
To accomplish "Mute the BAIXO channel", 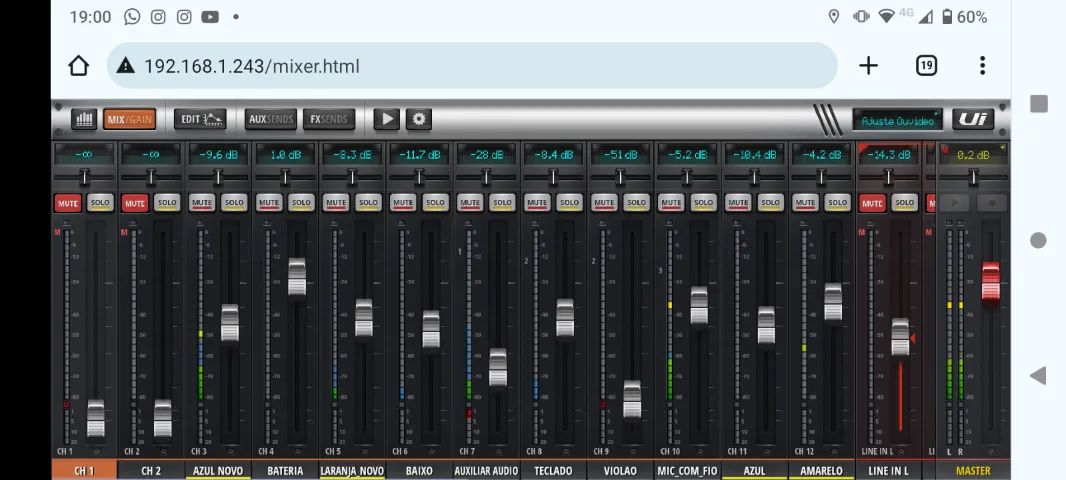I will point(403,203).
